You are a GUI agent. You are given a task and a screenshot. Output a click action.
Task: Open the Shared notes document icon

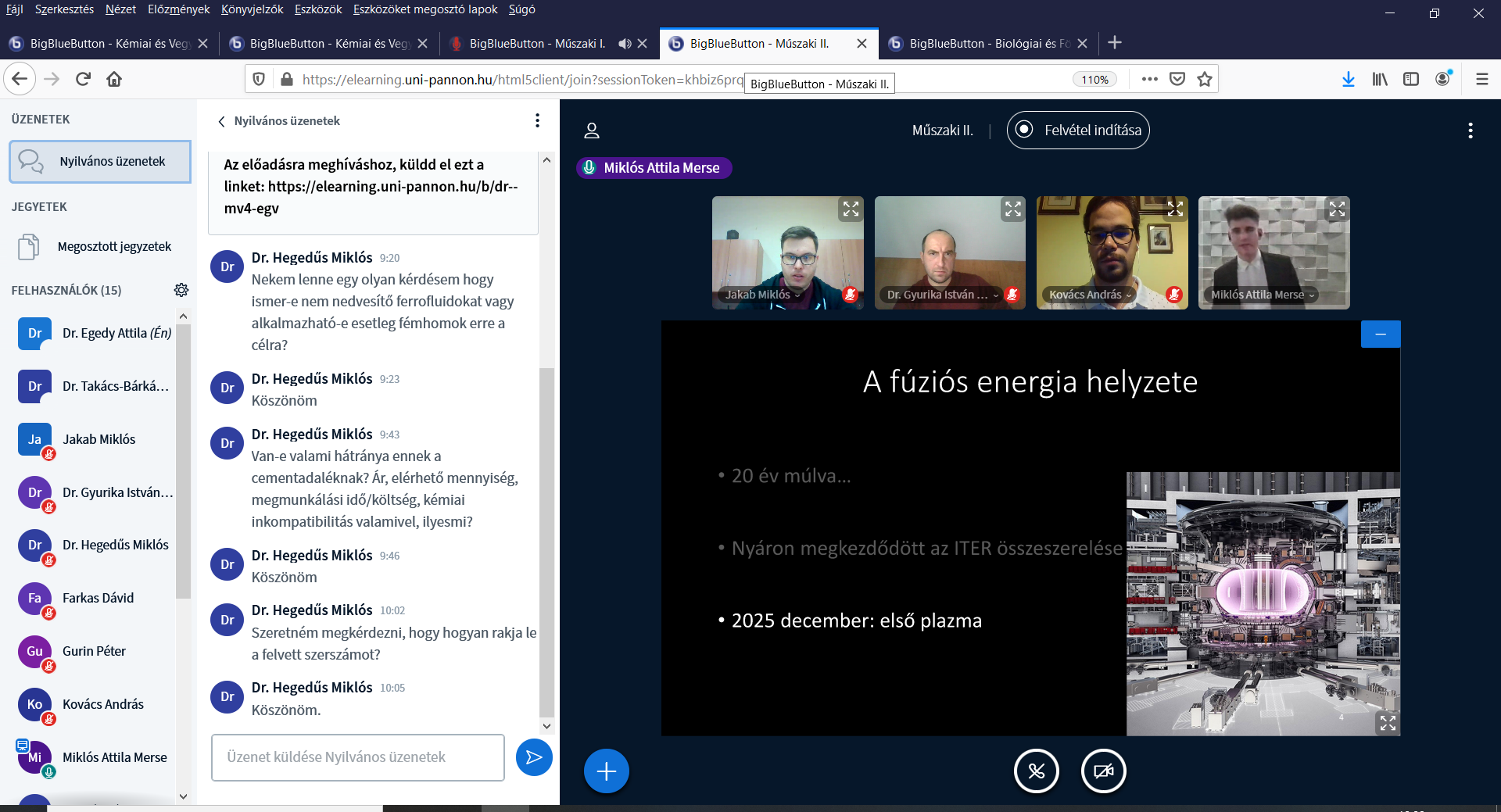coord(29,247)
